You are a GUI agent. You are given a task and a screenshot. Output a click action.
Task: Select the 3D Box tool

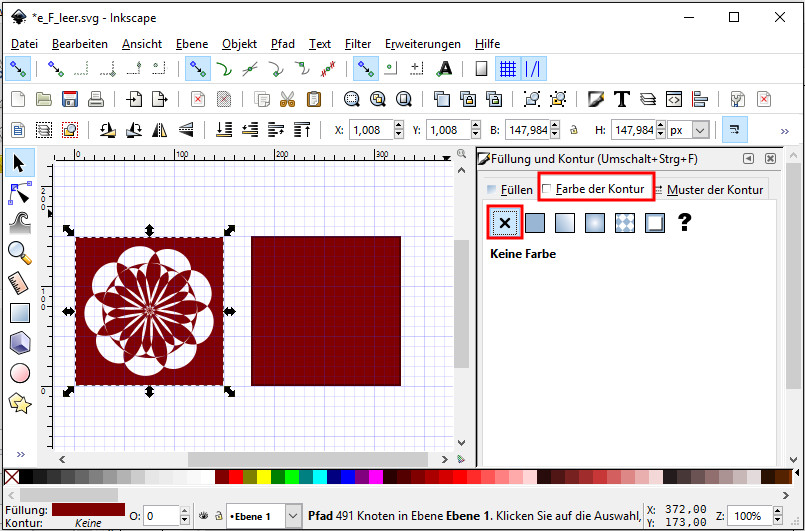tap(20, 343)
